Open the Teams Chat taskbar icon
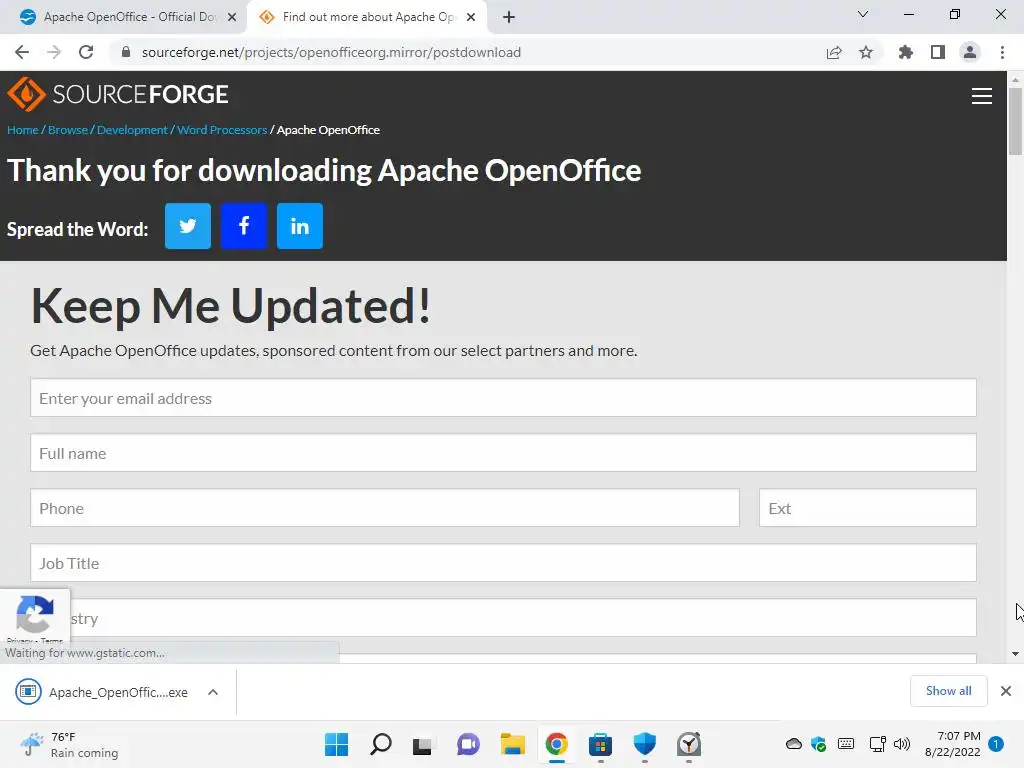Image resolution: width=1024 pixels, height=768 pixels. (x=468, y=744)
